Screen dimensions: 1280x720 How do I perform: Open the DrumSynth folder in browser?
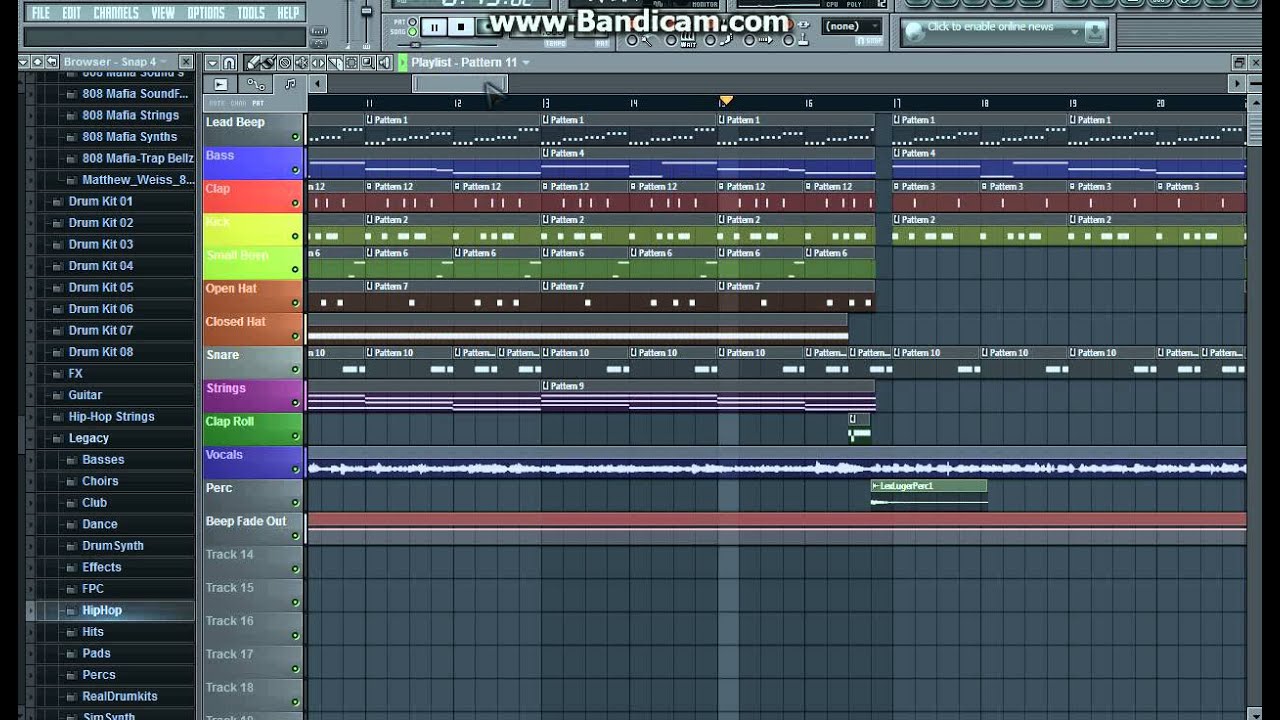click(112, 546)
